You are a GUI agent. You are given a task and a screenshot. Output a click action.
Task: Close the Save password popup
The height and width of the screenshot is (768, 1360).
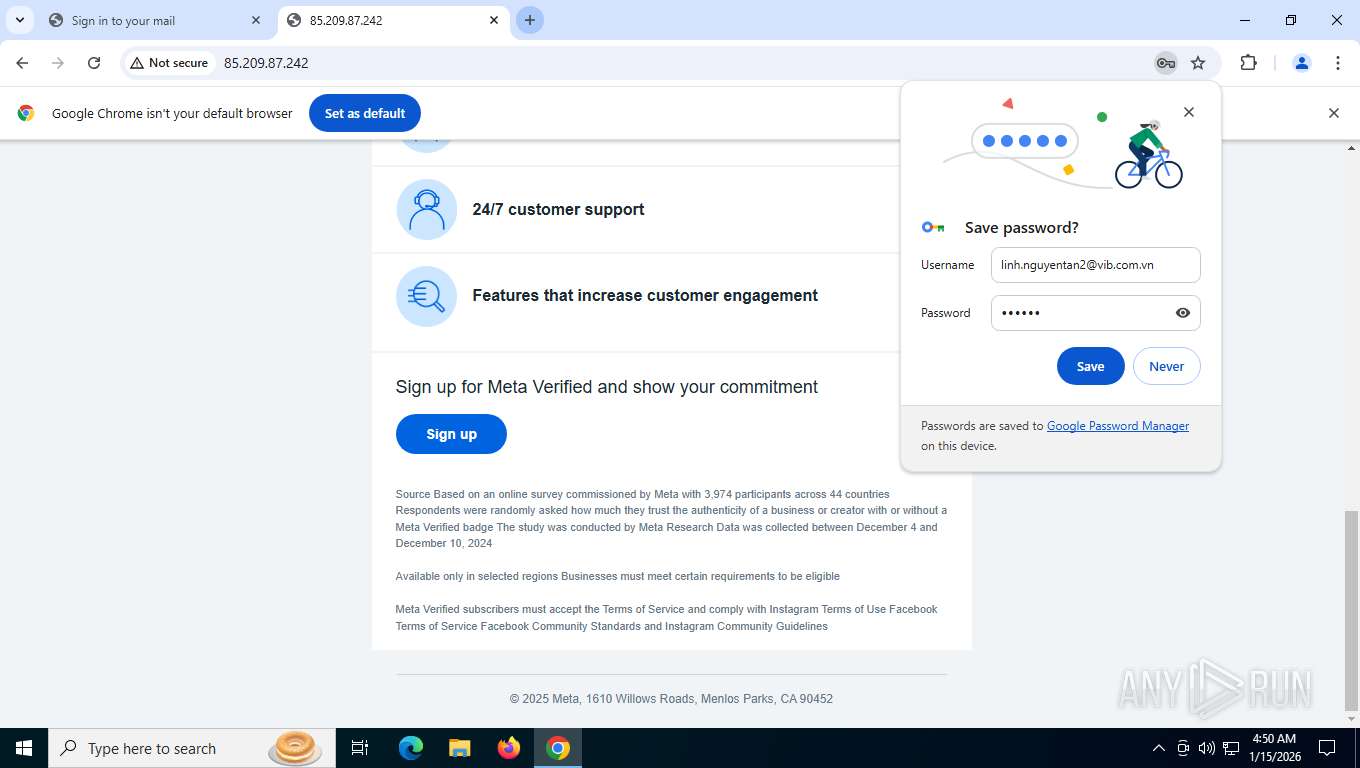(x=1189, y=112)
